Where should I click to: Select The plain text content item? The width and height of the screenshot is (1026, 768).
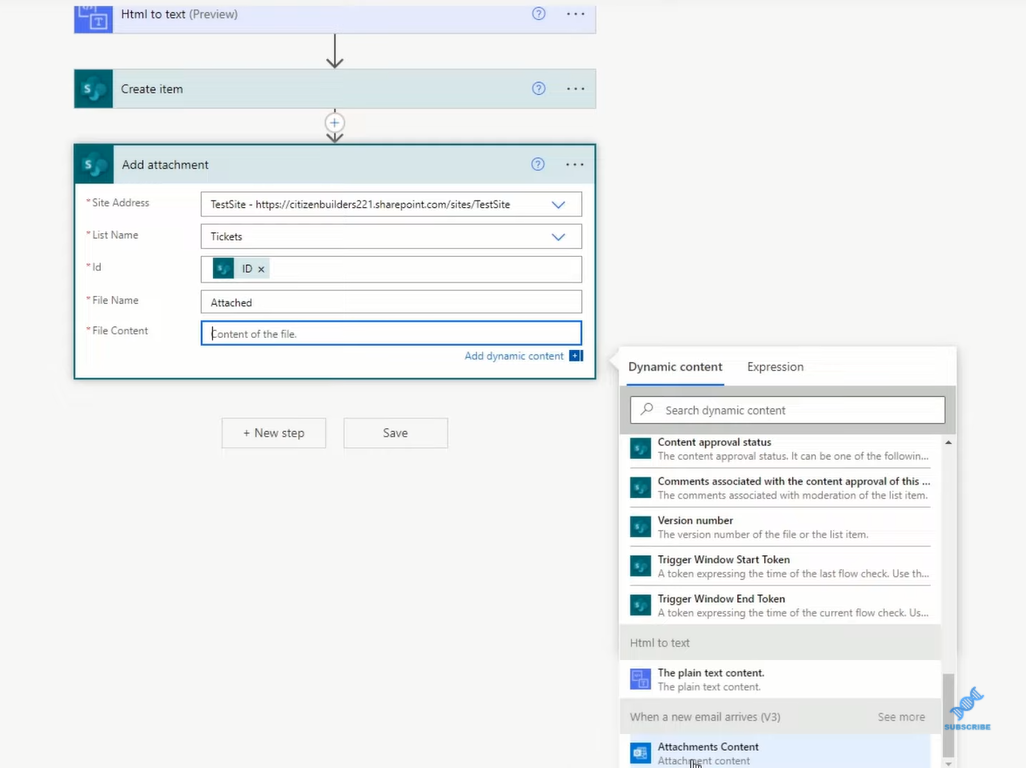(x=780, y=680)
